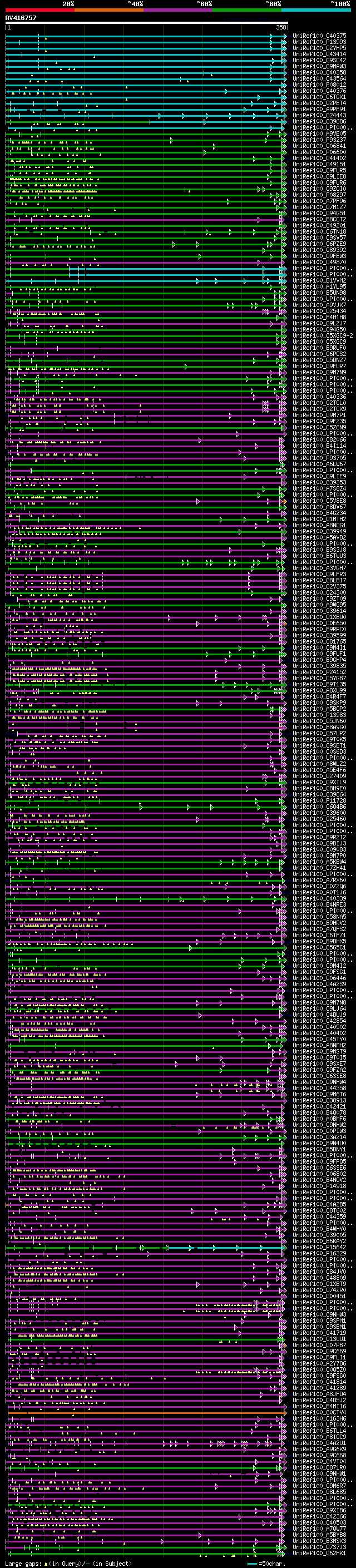This screenshot has width=356, height=1568.
Task: Click the green ~80% identity legend bar
Action: (247, 10)
